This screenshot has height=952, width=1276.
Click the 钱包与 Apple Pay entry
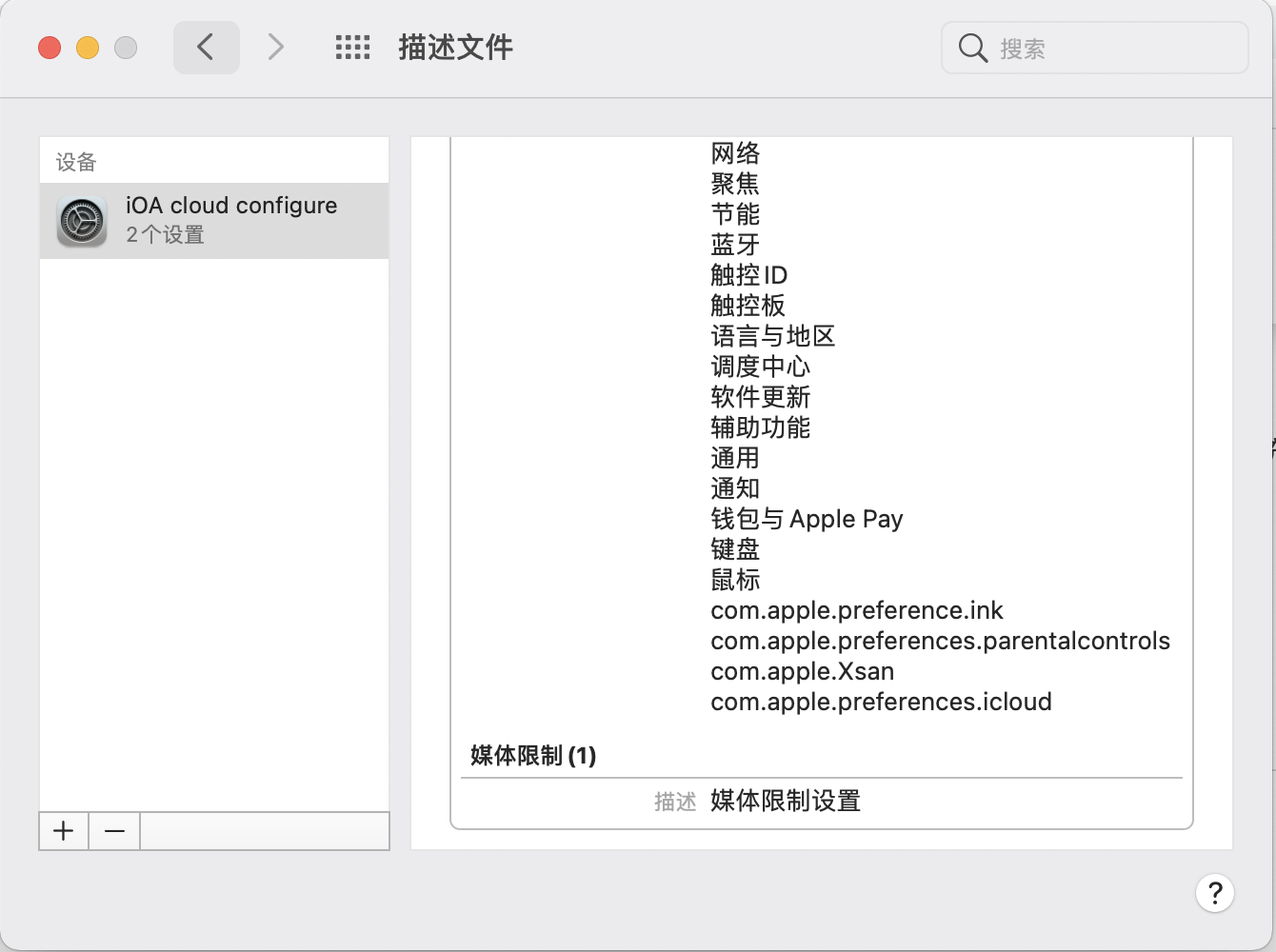(807, 519)
